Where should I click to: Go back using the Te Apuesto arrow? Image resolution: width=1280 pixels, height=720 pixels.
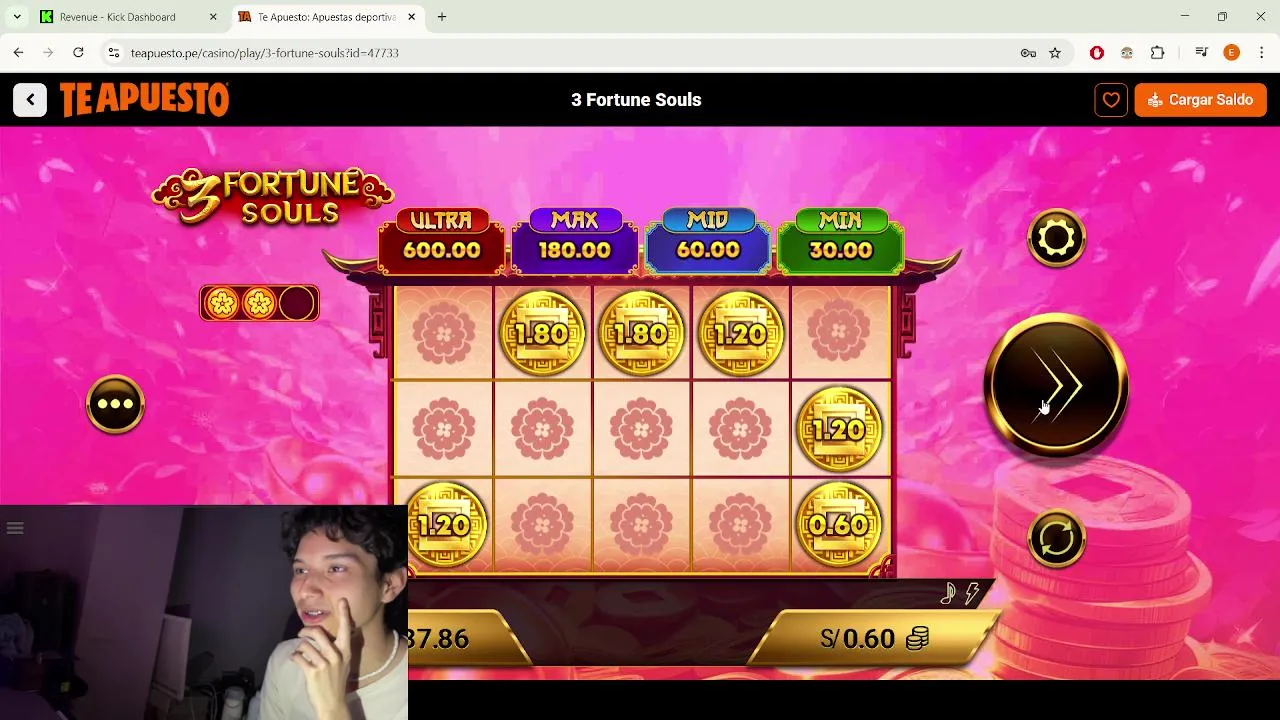click(30, 100)
